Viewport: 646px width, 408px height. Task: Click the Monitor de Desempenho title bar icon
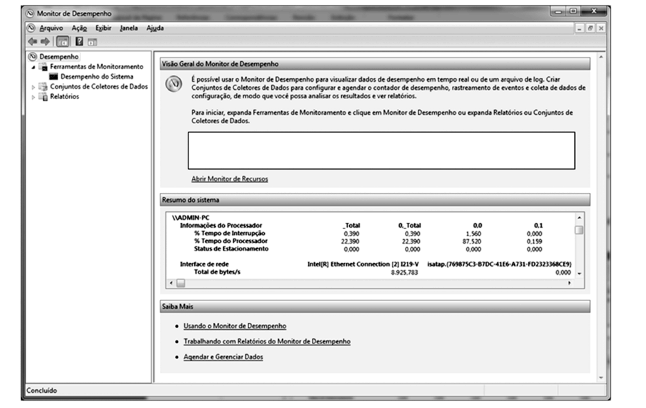pos(30,13)
